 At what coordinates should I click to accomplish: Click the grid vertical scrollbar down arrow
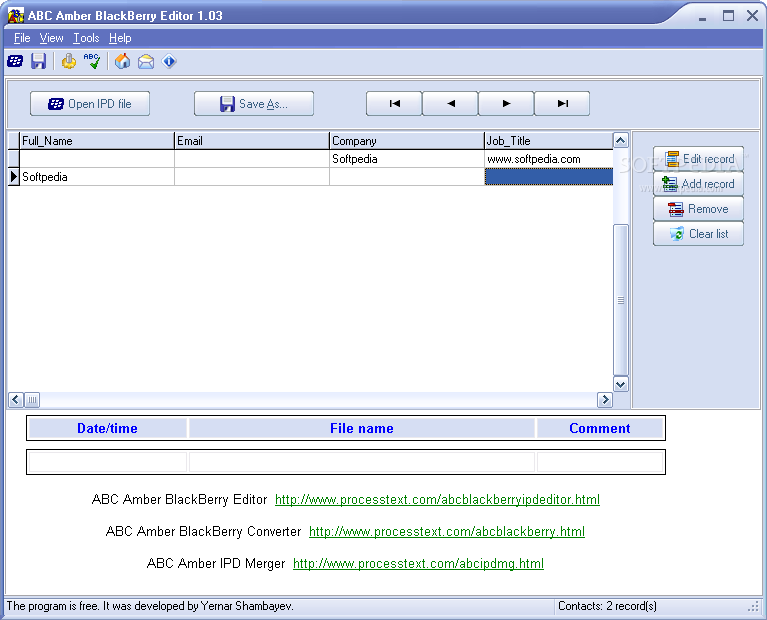(621, 384)
